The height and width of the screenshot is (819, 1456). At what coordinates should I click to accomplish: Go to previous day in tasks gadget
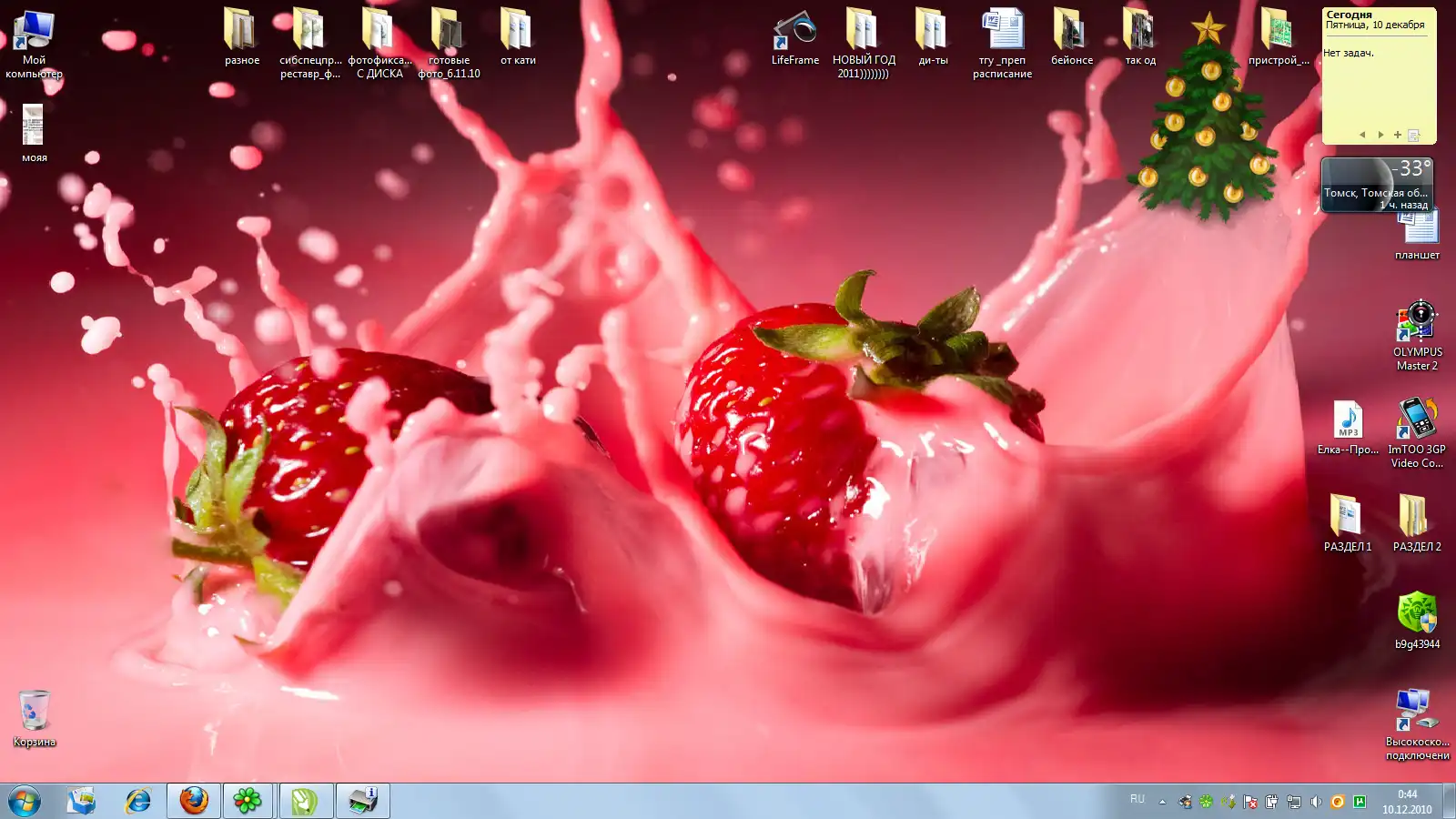pos(1362,135)
